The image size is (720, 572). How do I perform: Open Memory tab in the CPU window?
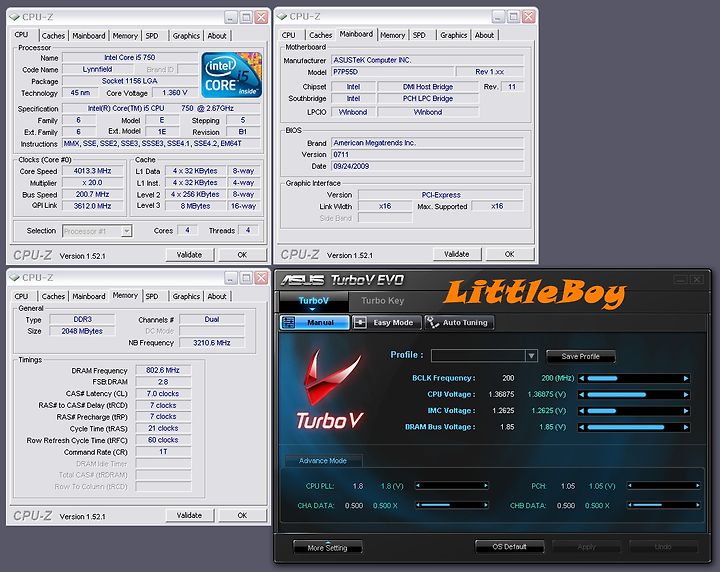coord(125,36)
